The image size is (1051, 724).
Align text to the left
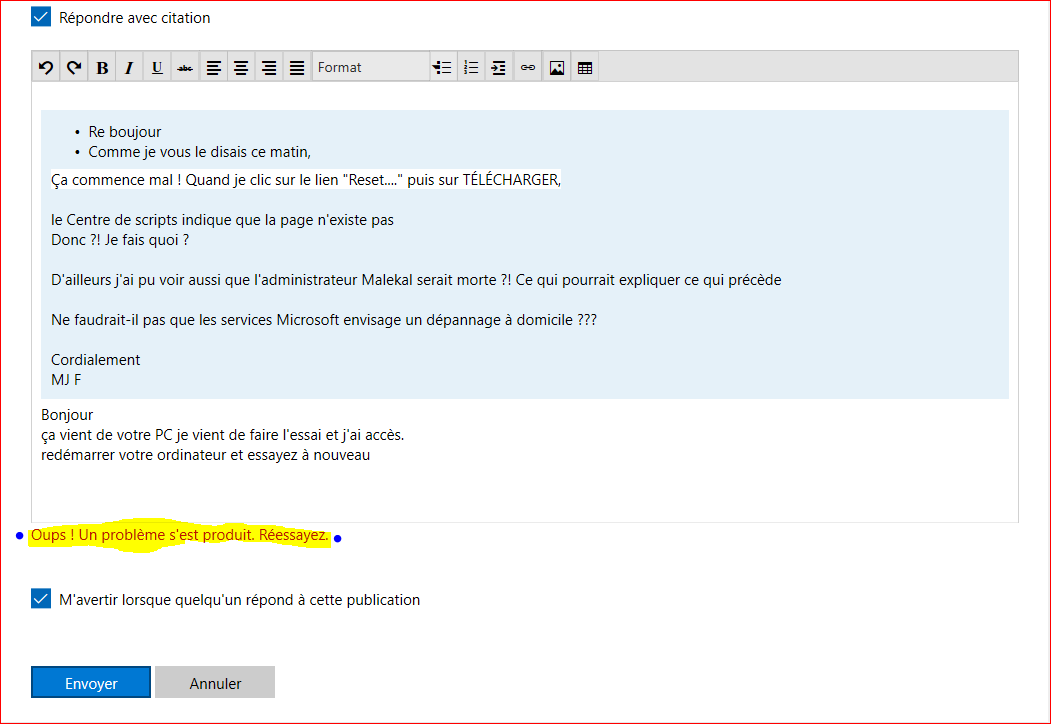[x=213, y=67]
